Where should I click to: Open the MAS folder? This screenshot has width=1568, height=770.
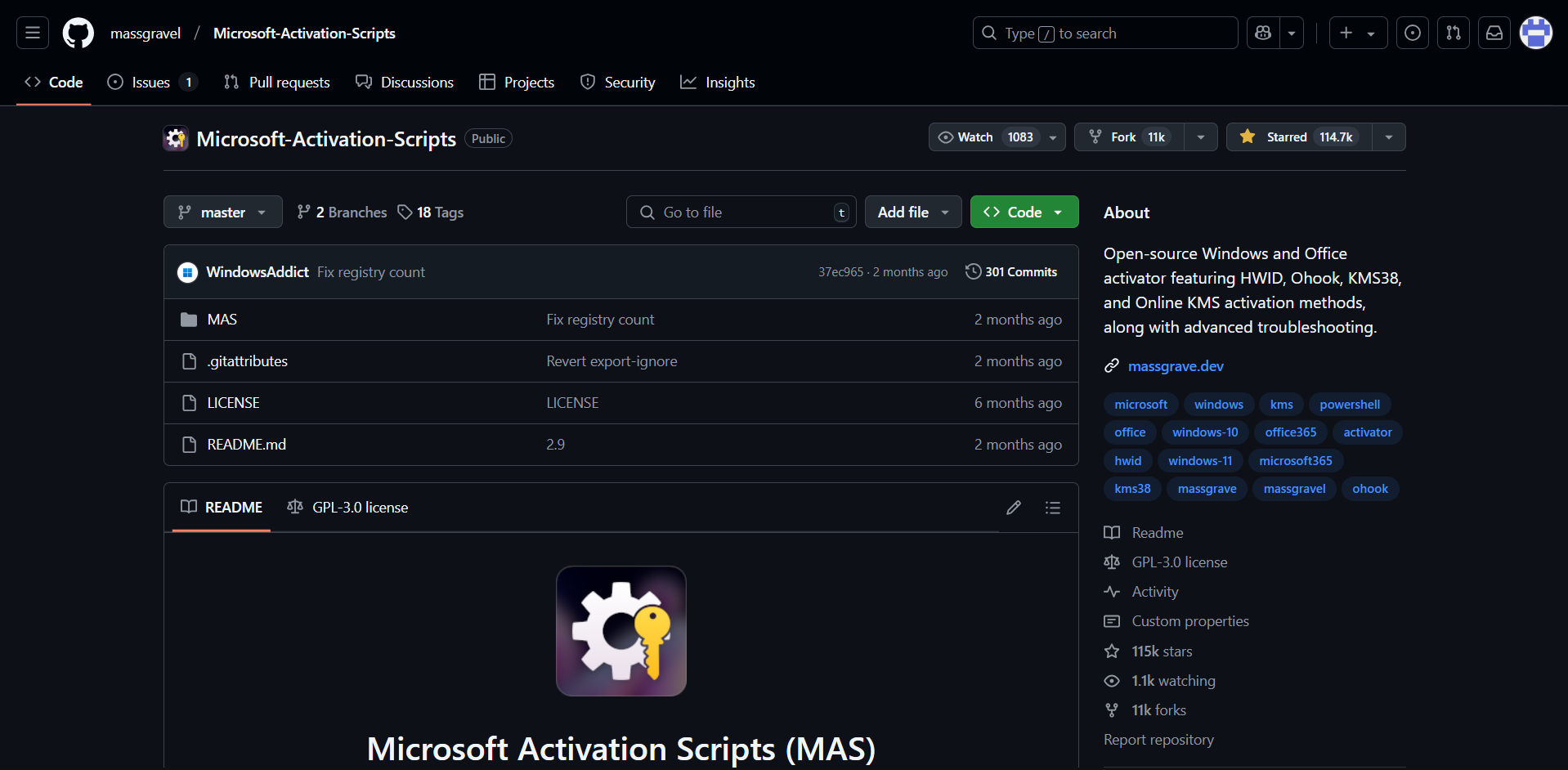click(222, 320)
